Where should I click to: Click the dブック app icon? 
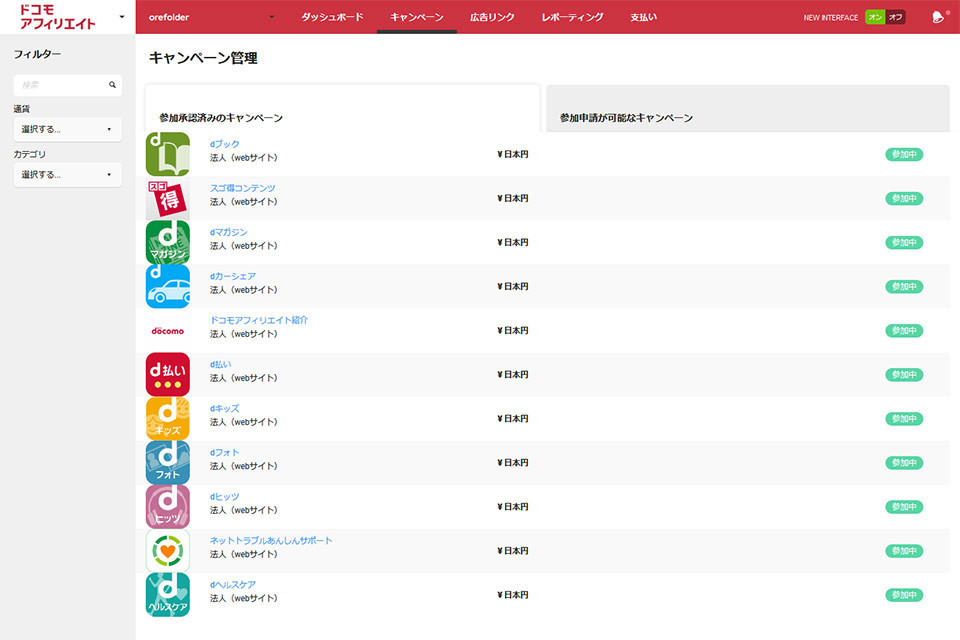click(168, 154)
